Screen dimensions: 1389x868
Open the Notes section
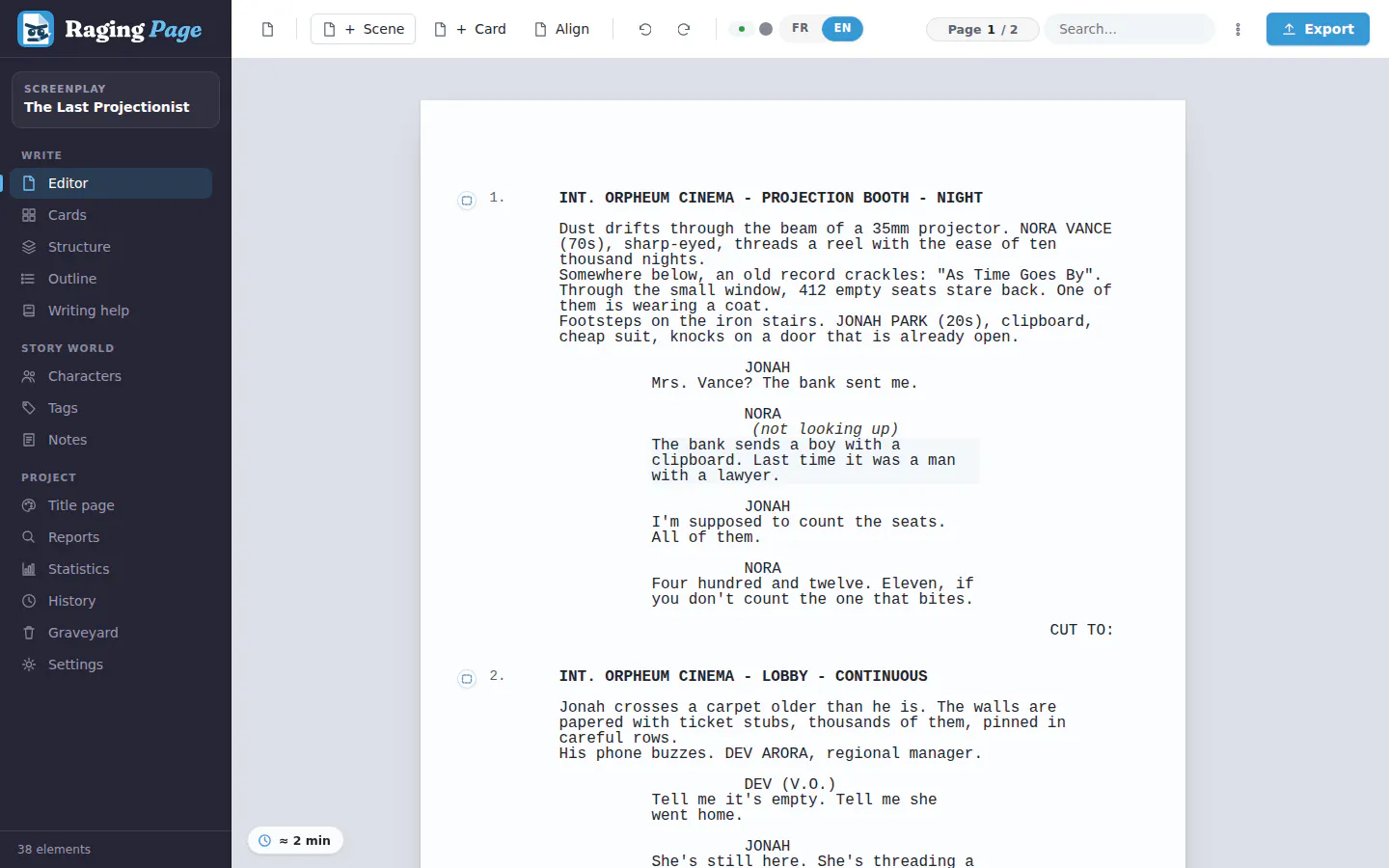tap(111, 440)
